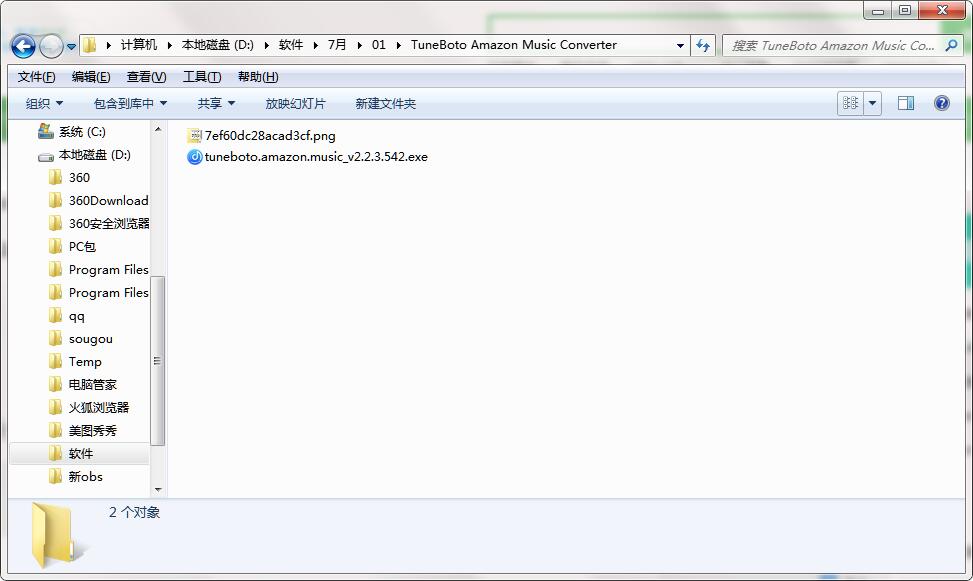973x581 pixels.
Task: Open the 共享 dropdown
Action: (216, 103)
